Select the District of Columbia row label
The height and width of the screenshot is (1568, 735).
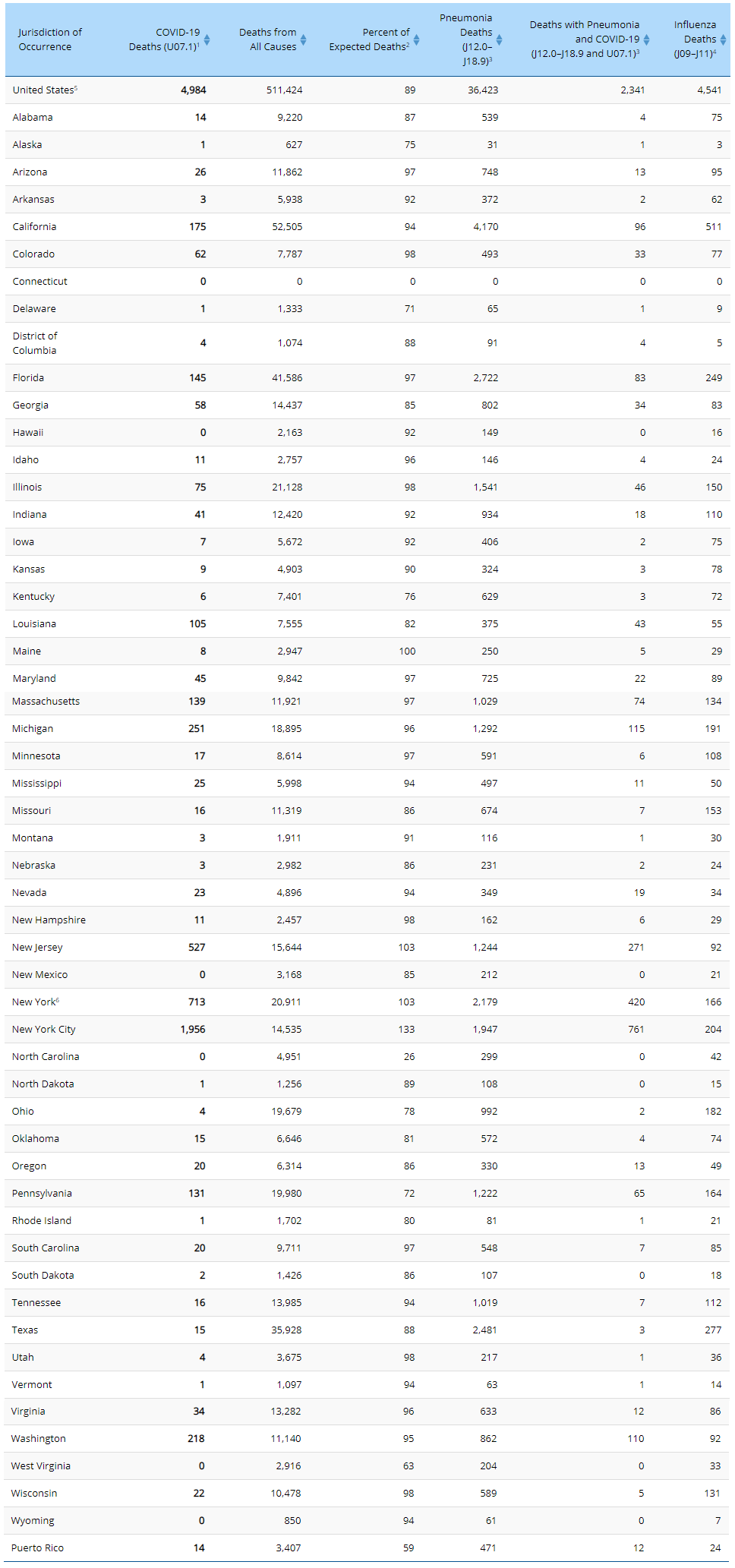click(x=35, y=343)
